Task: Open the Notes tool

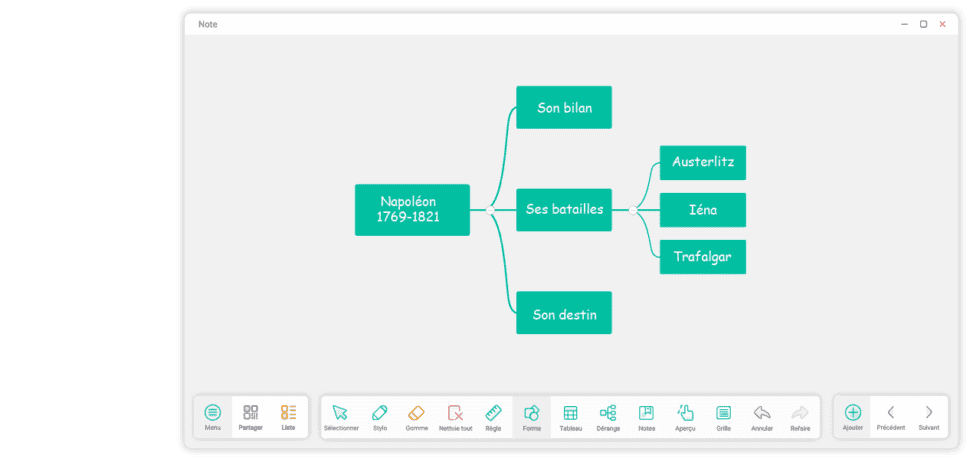Action: point(646,413)
